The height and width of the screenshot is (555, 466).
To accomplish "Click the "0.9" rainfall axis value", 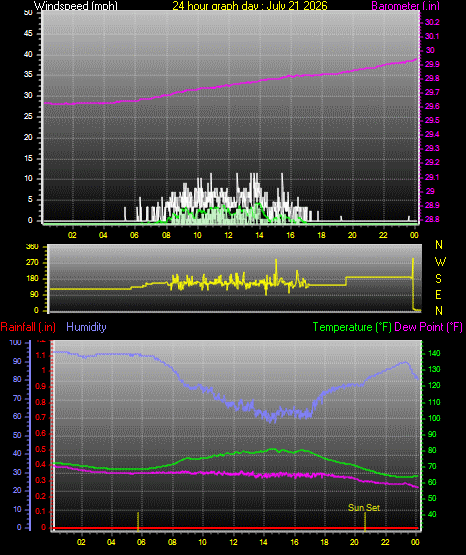I will pyautogui.click(x=41, y=386).
